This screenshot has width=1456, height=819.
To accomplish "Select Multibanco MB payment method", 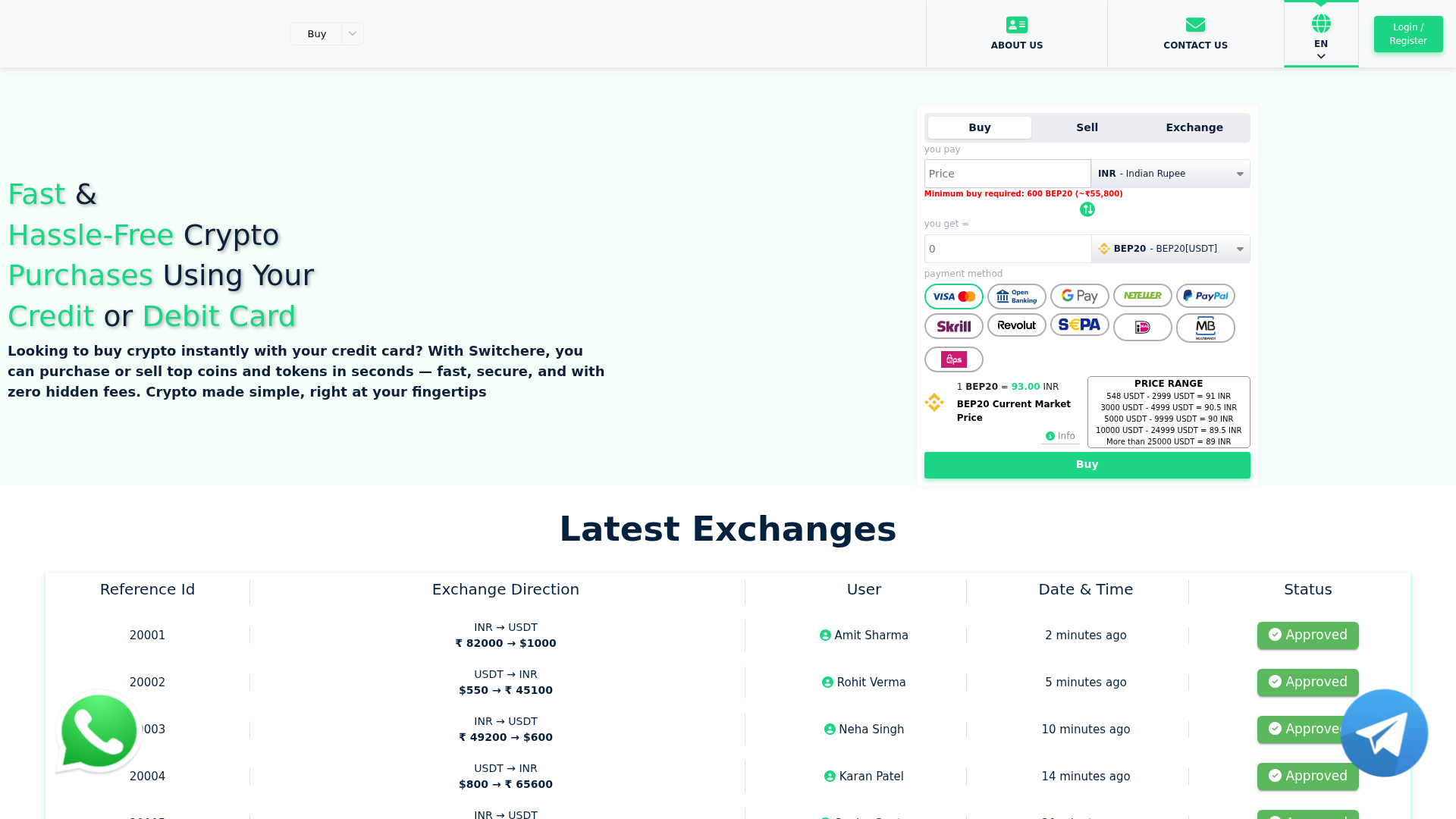I will [1205, 328].
